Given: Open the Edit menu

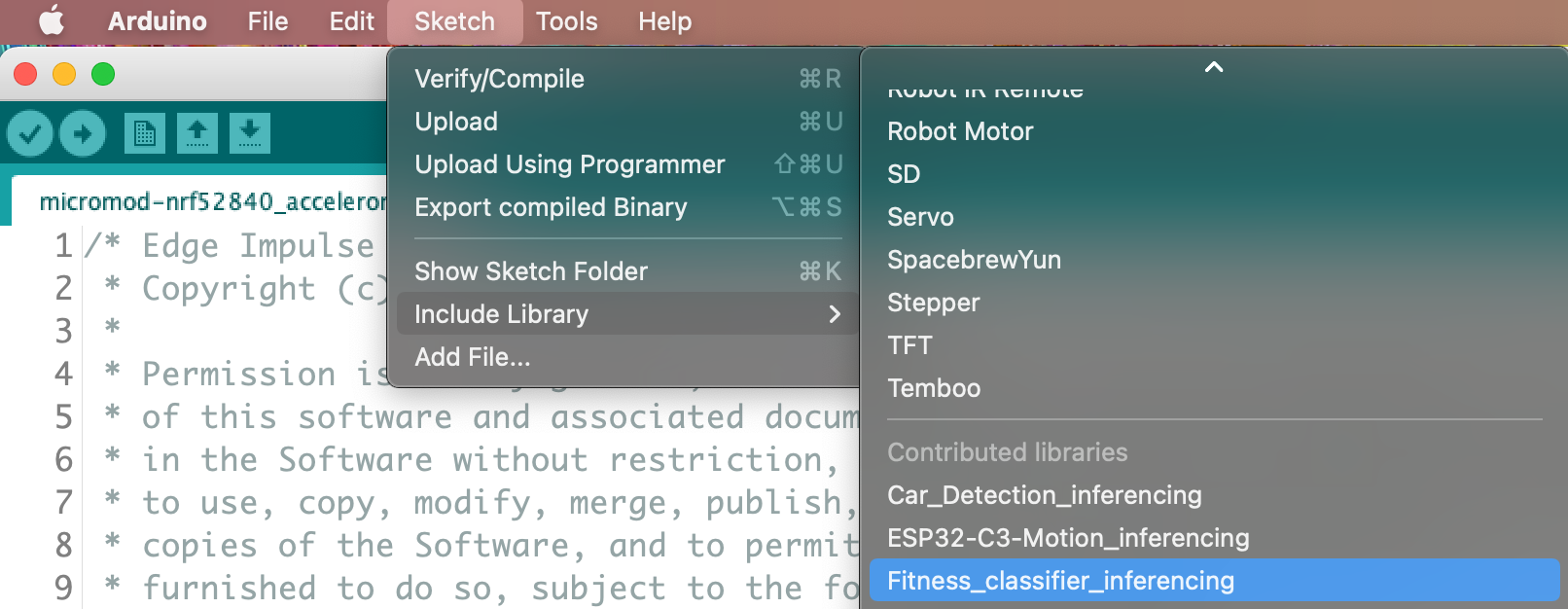Looking at the screenshot, I should click(x=351, y=21).
